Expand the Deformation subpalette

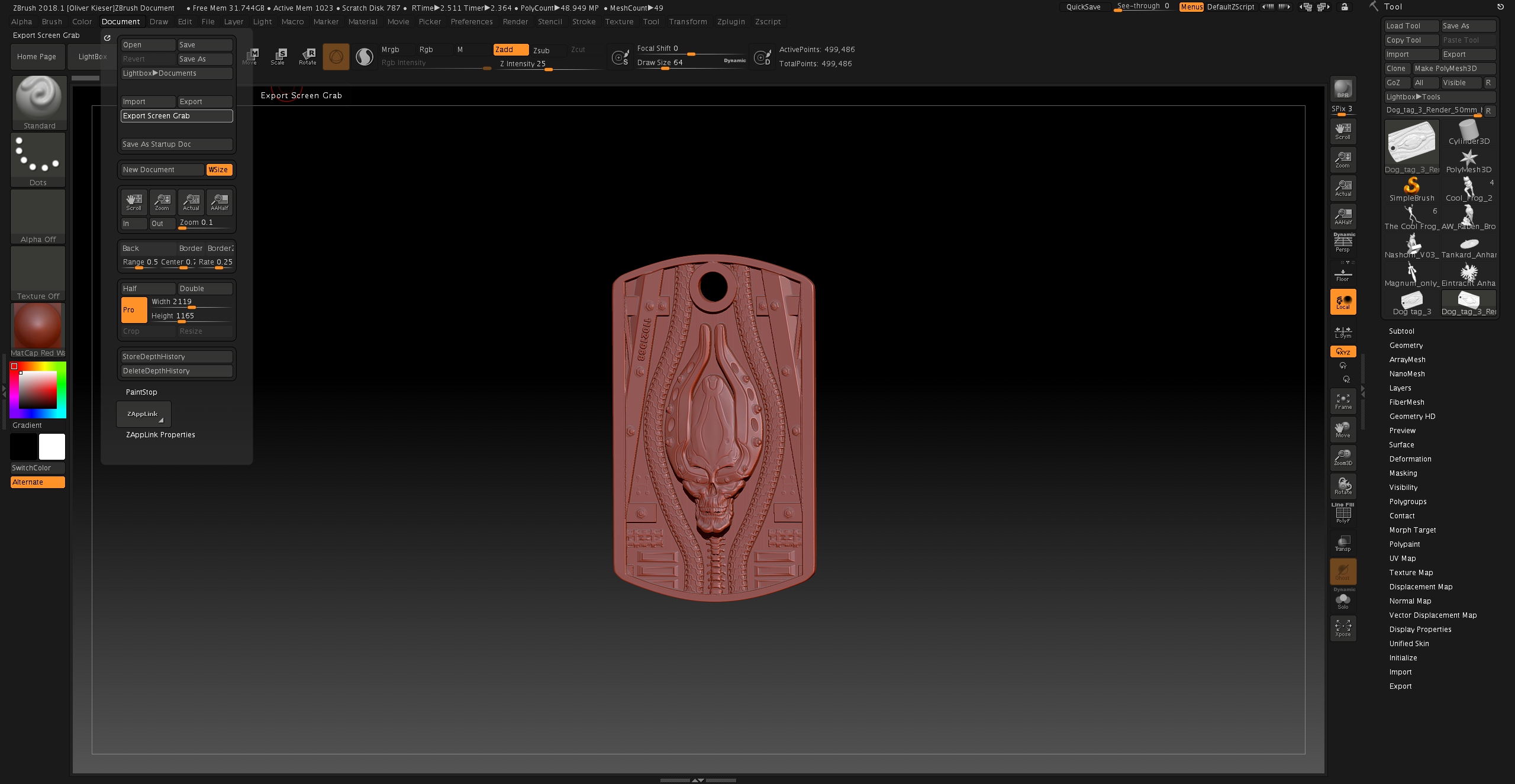[x=1410, y=459]
